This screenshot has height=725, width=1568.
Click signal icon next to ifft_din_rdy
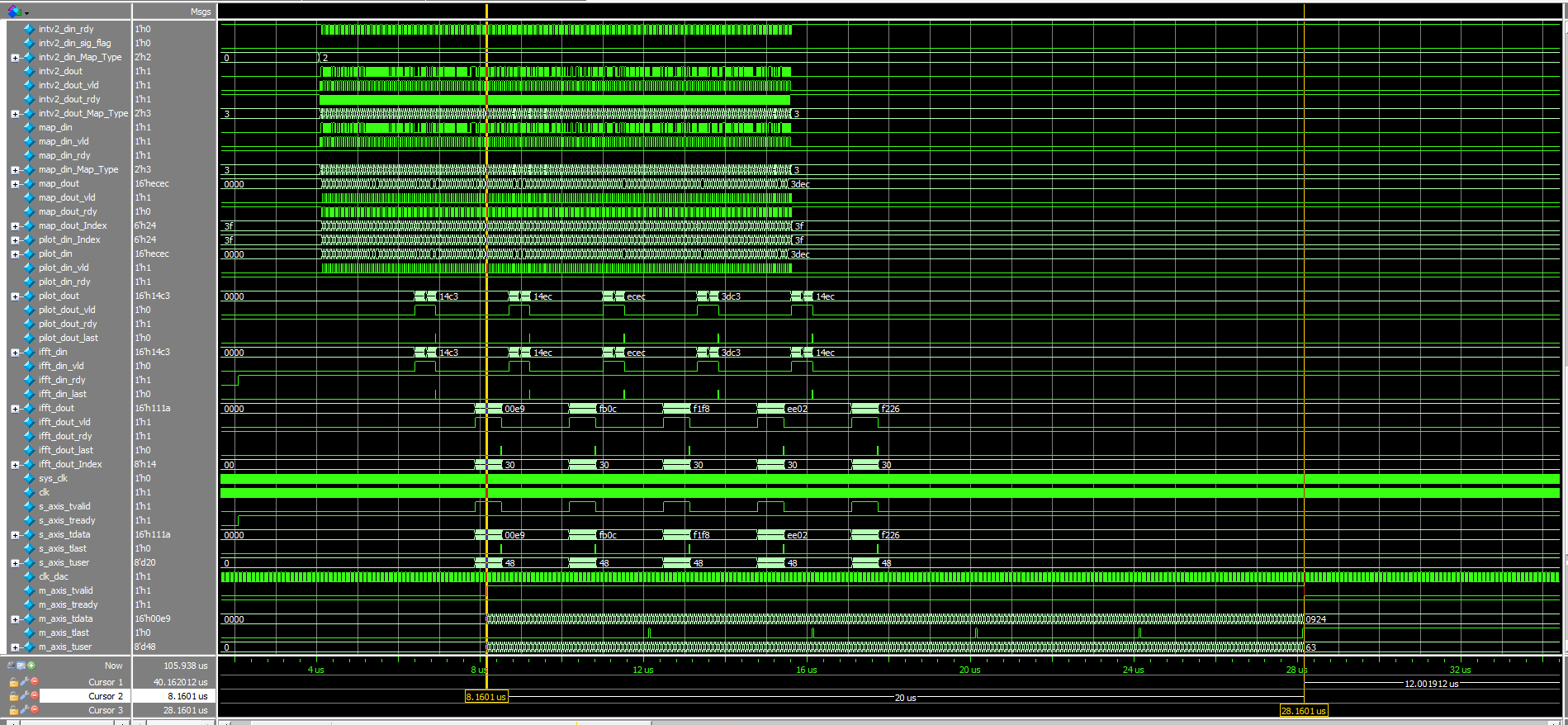click(29, 380)
